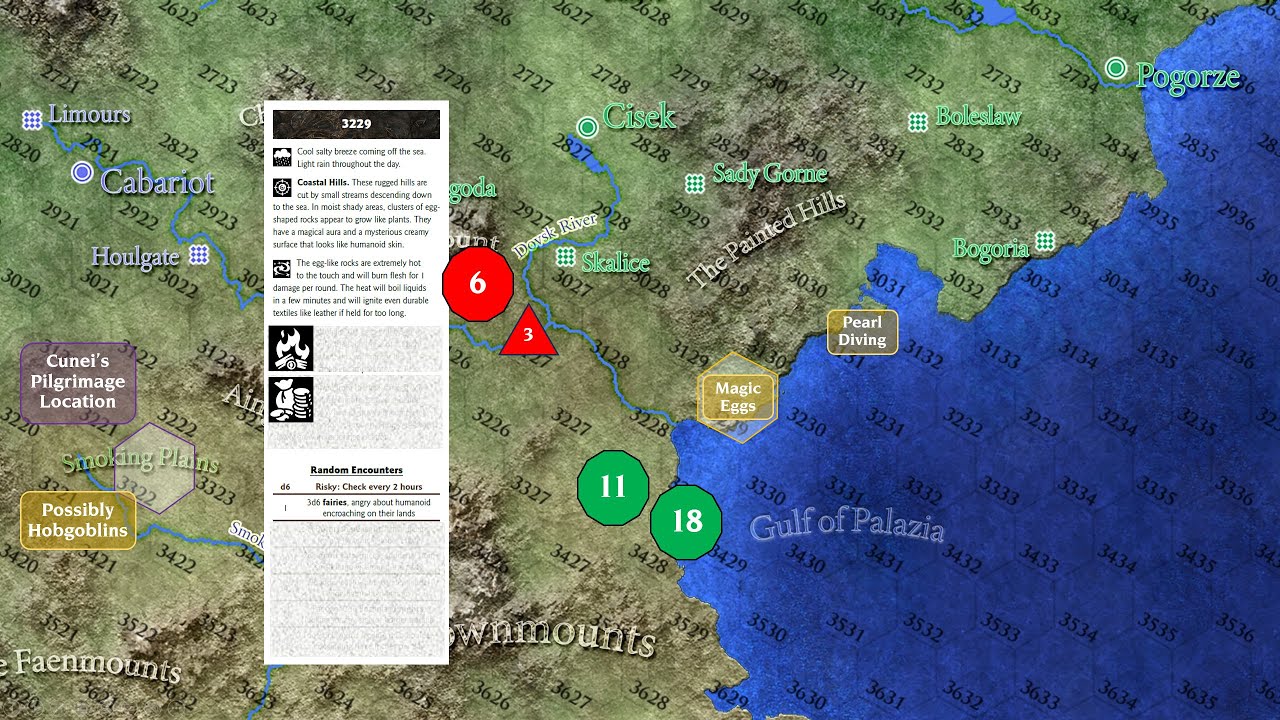Click the campfire icon in hex card

291,348
